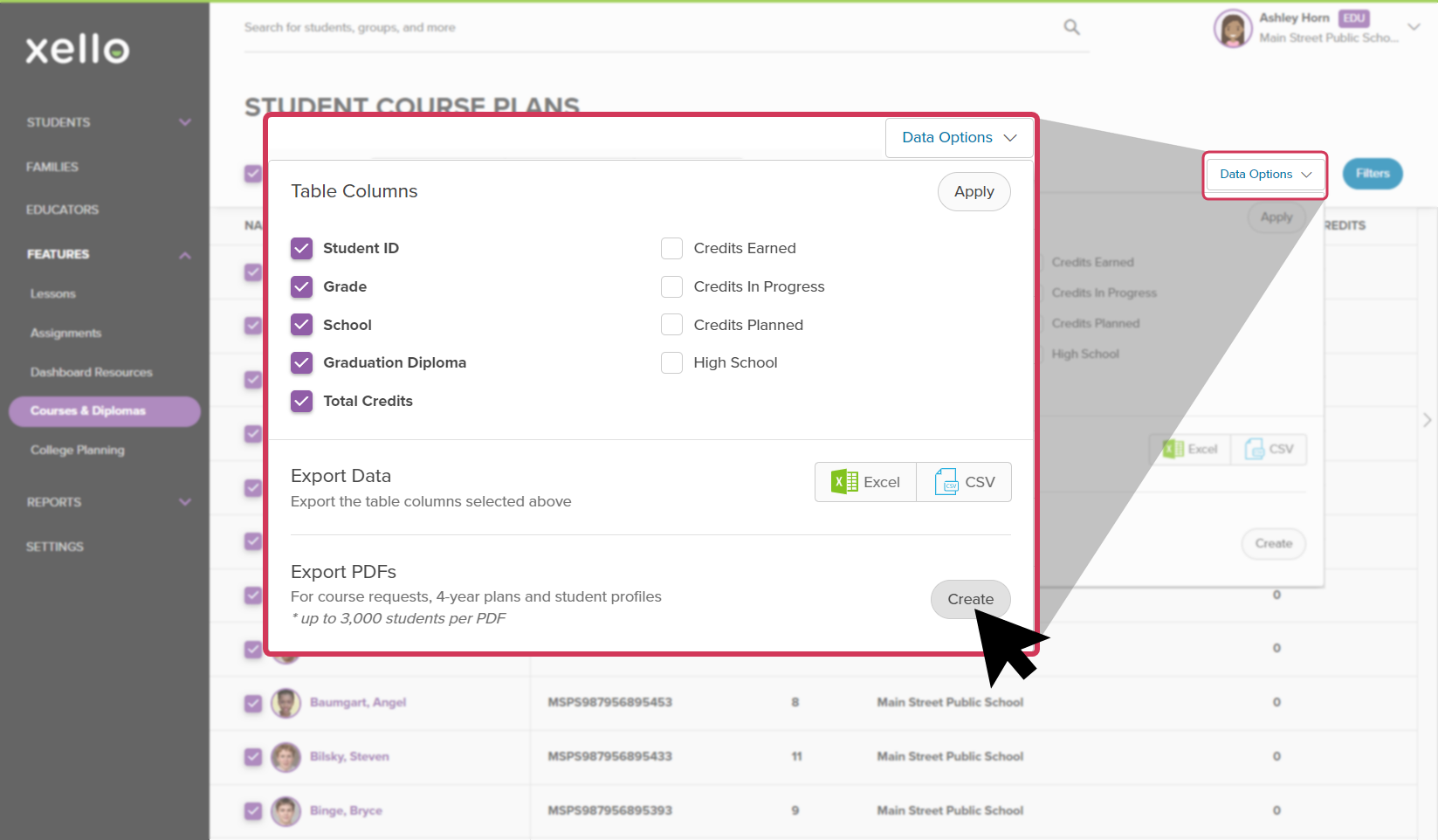Image resolution: width=1438 pixels, height=840 pixels.
Task: Open Bilsky, Steven student link
Action: (349, 756)
